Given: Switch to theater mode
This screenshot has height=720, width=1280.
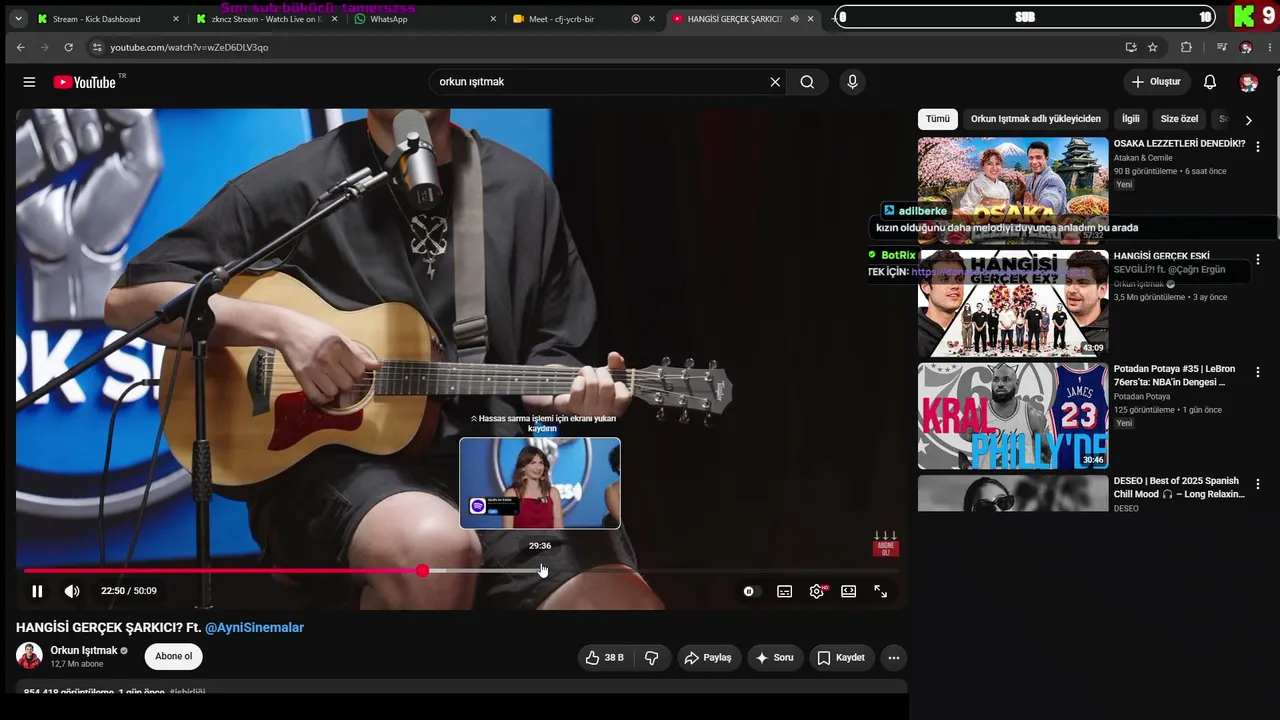Looking at the screenshot, I should (849, 591).
